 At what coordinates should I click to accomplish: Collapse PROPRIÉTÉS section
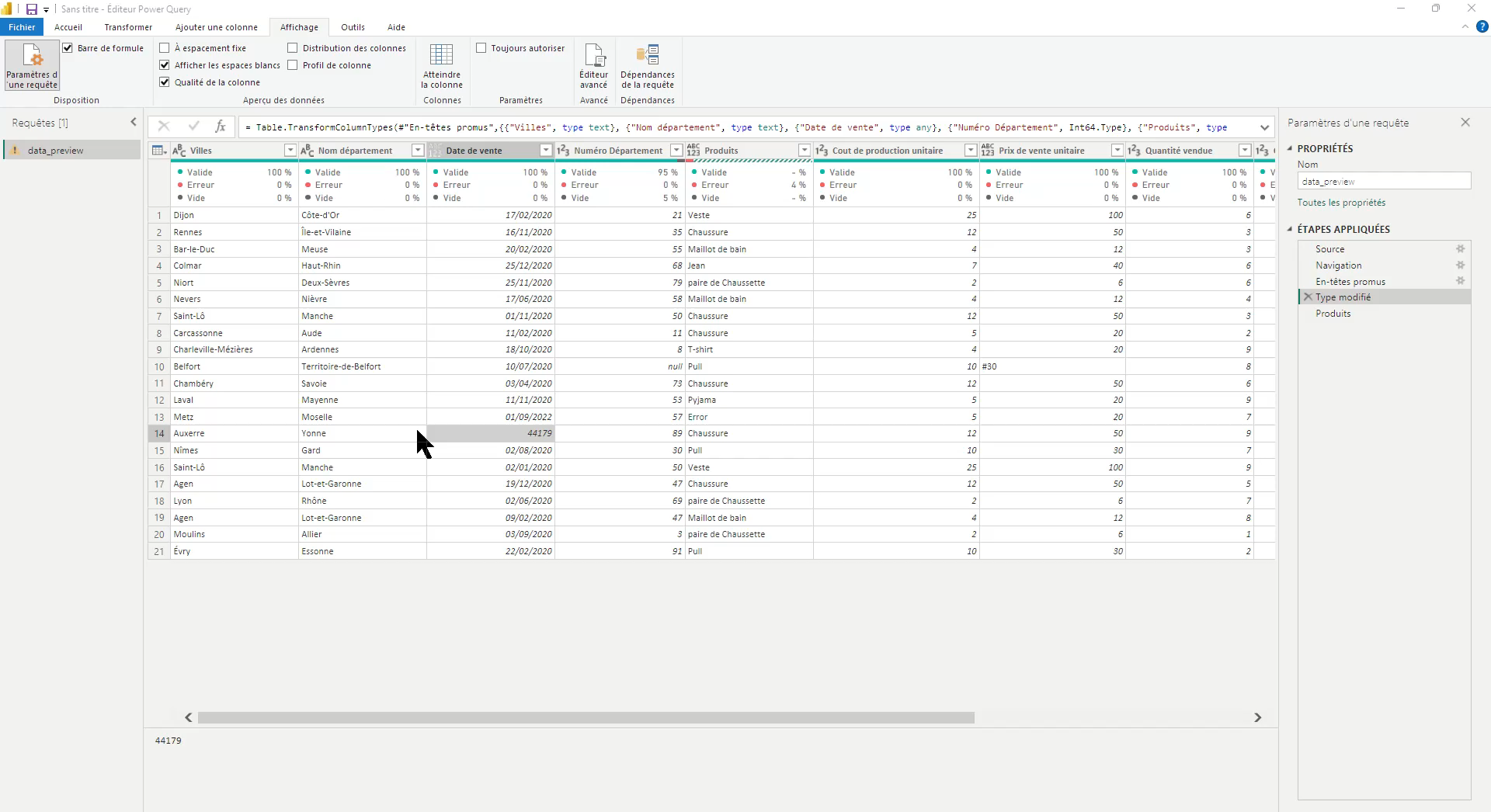1290,148
